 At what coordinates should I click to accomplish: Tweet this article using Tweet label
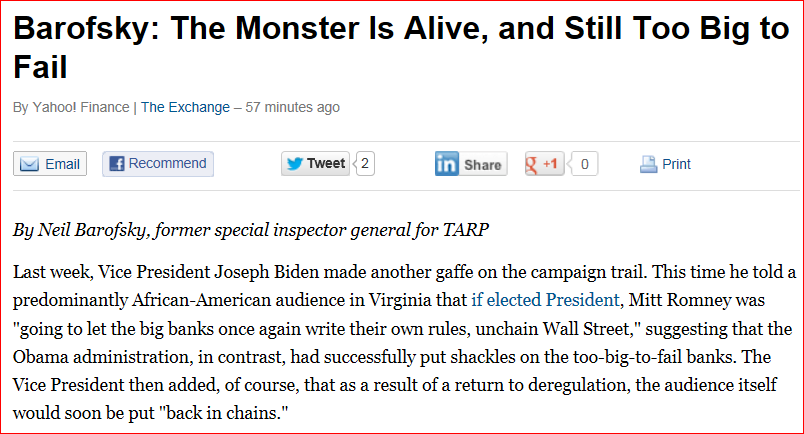click(326, 163)
